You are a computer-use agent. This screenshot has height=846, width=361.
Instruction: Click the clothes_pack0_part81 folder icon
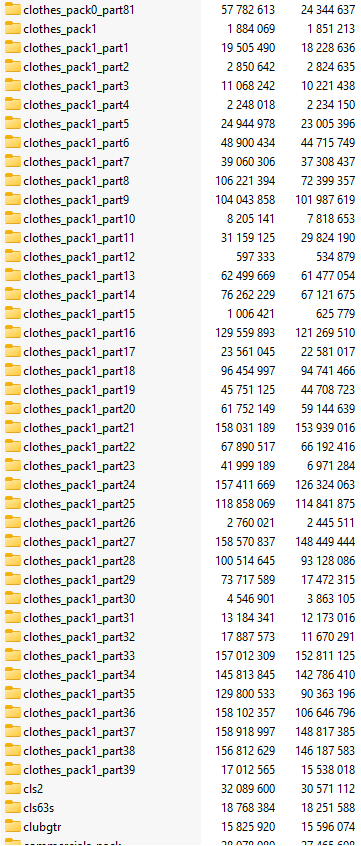[x=12, y=10]
